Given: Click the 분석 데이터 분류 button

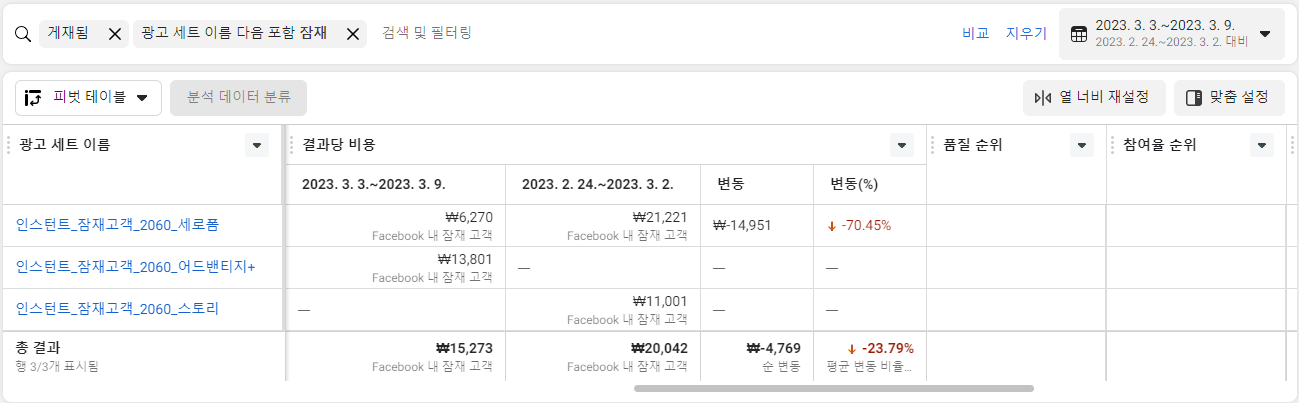Looking at the screenshot, I should tap(238, 98).
